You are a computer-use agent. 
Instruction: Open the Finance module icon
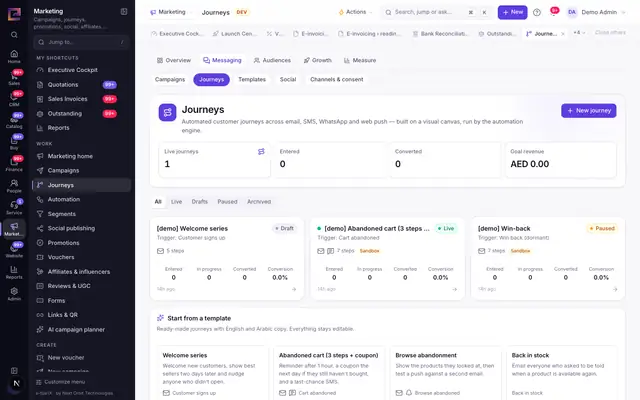click(x=14, y=164)
